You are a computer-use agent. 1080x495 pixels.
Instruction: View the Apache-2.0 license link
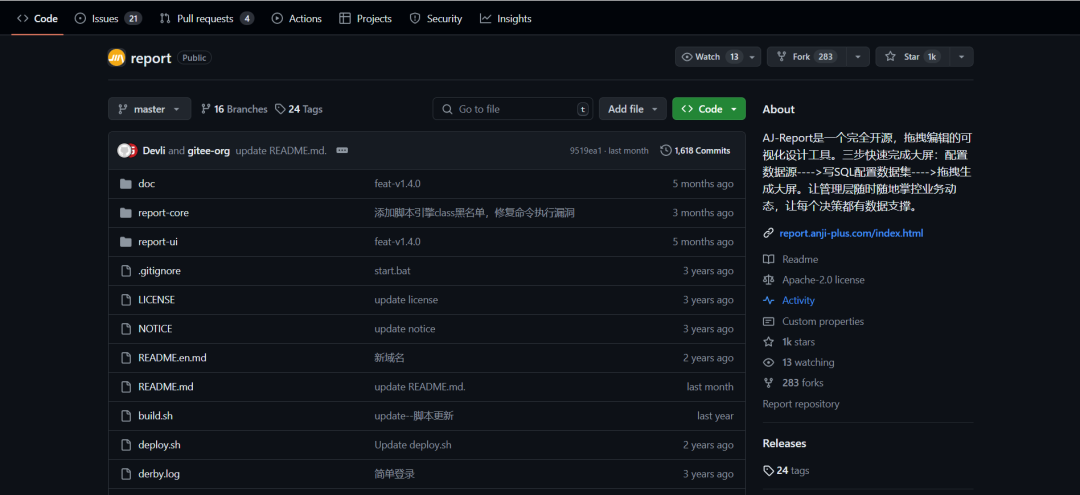[x=823, y=280]
